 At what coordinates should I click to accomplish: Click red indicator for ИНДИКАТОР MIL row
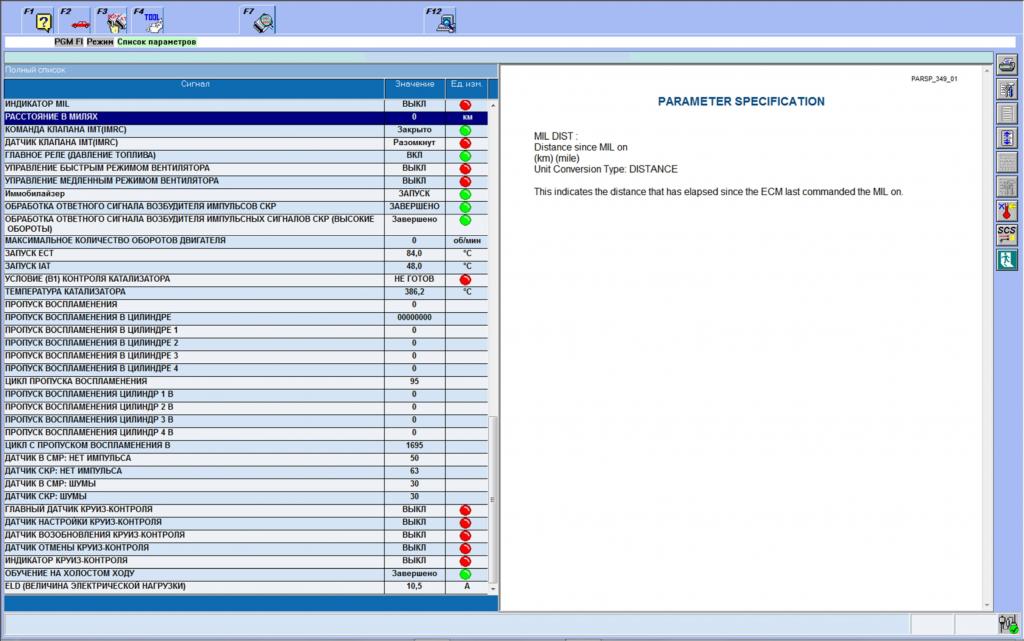point(465,105)
